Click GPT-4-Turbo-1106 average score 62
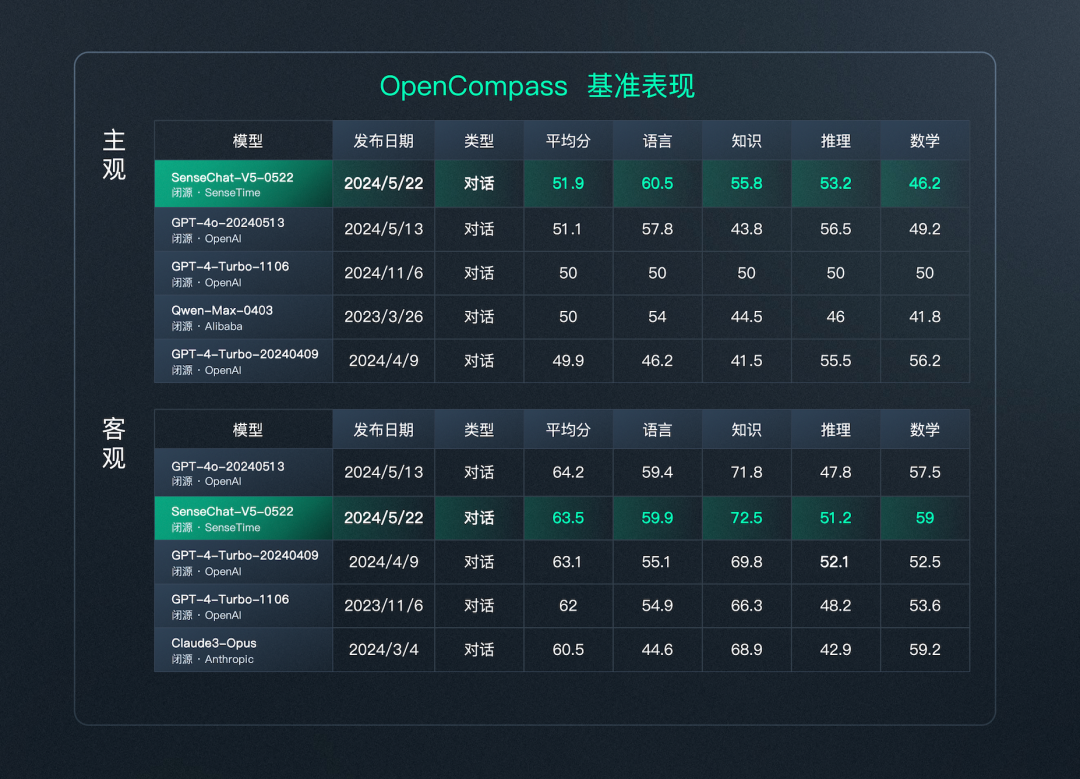The height and width of the screenshot is (779, 1080). point(568,605)
